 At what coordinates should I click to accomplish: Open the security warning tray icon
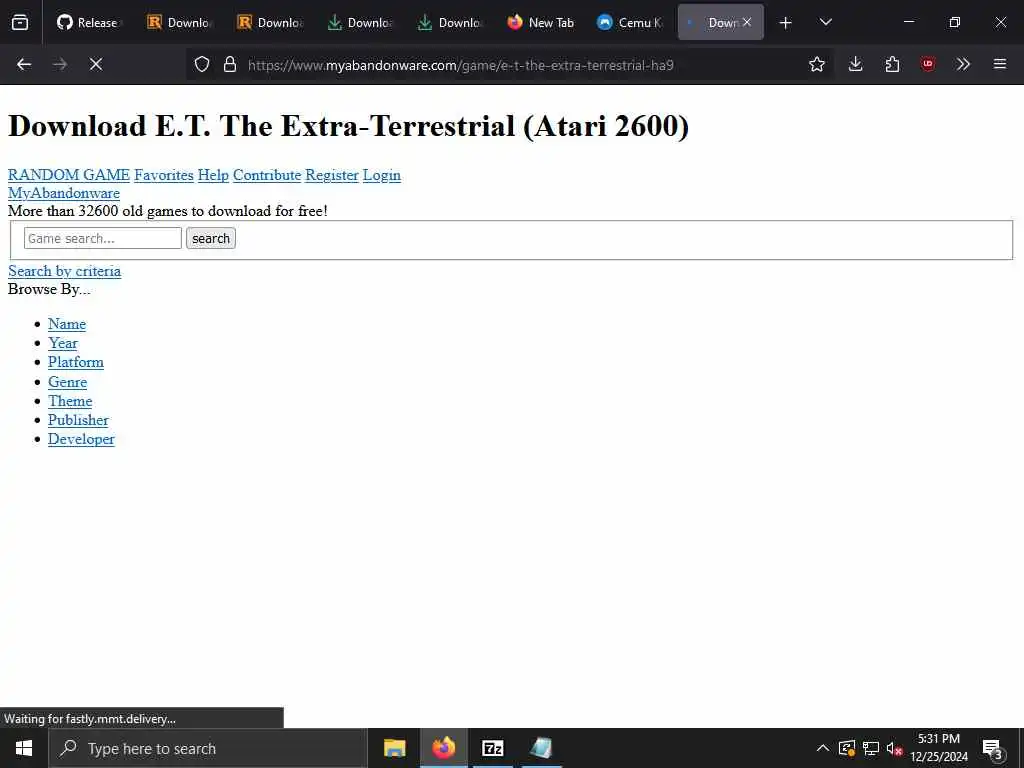846,748
